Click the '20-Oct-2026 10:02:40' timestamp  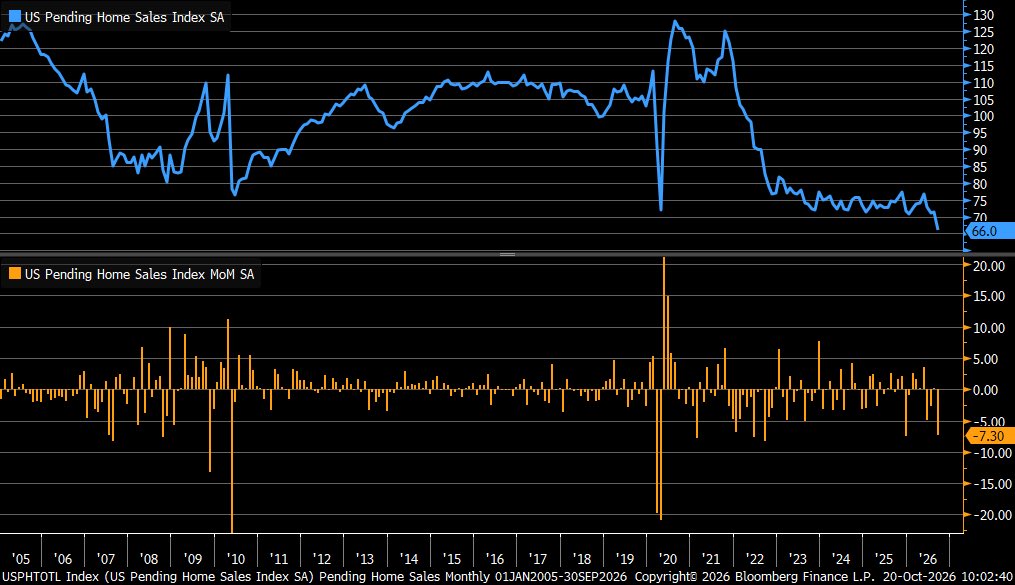948,576
